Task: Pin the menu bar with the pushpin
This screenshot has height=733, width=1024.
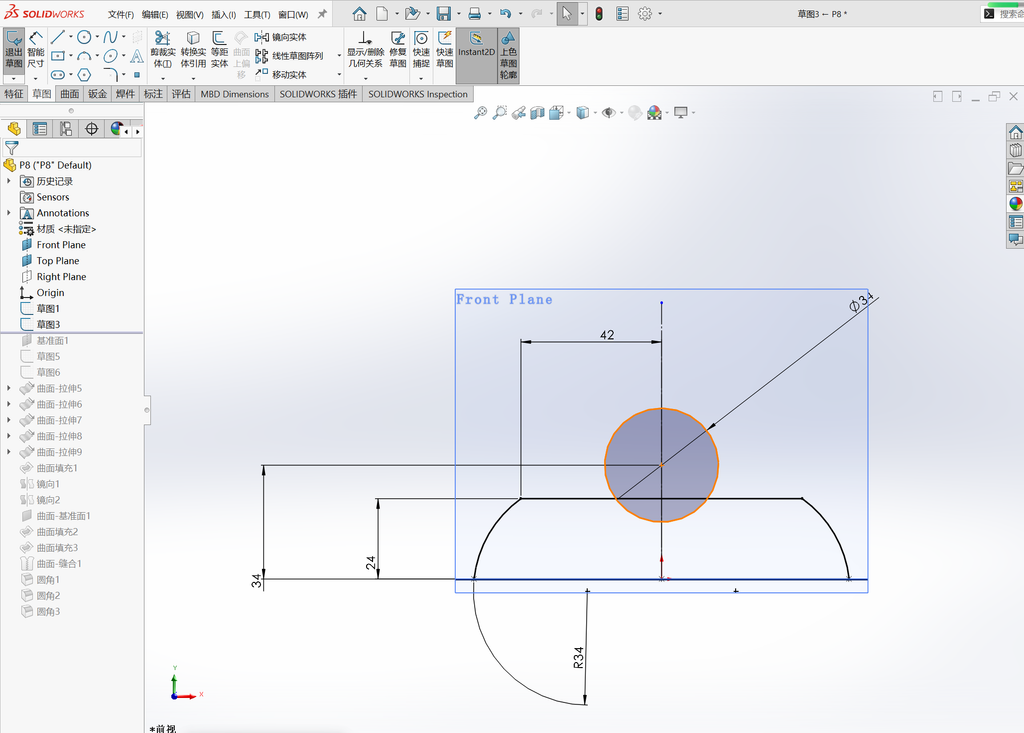Action: pyautogui.click(x=322, y=14)
